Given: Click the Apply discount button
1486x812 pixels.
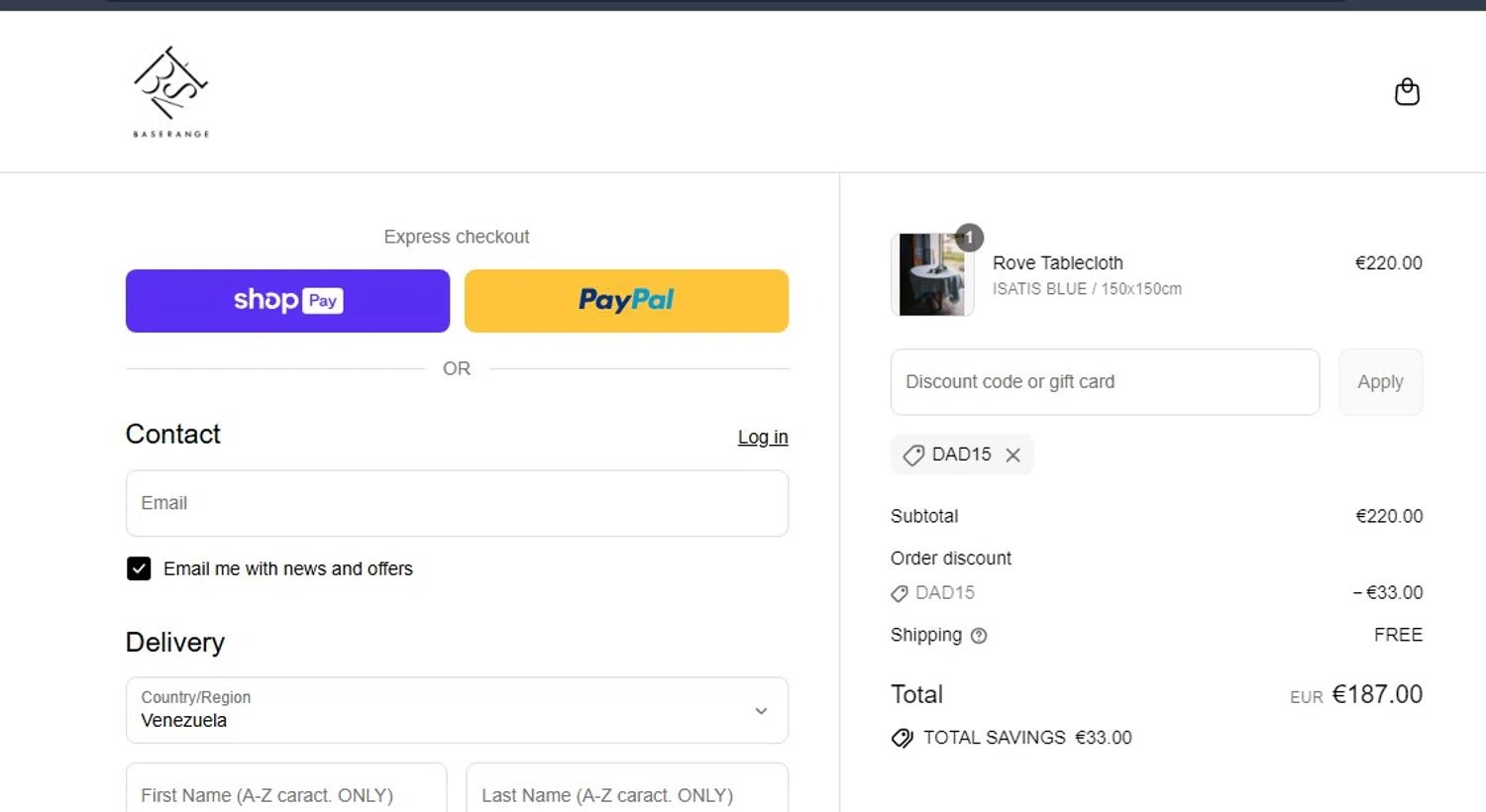Looking at the screenshot, I should tap(1380, 382).
